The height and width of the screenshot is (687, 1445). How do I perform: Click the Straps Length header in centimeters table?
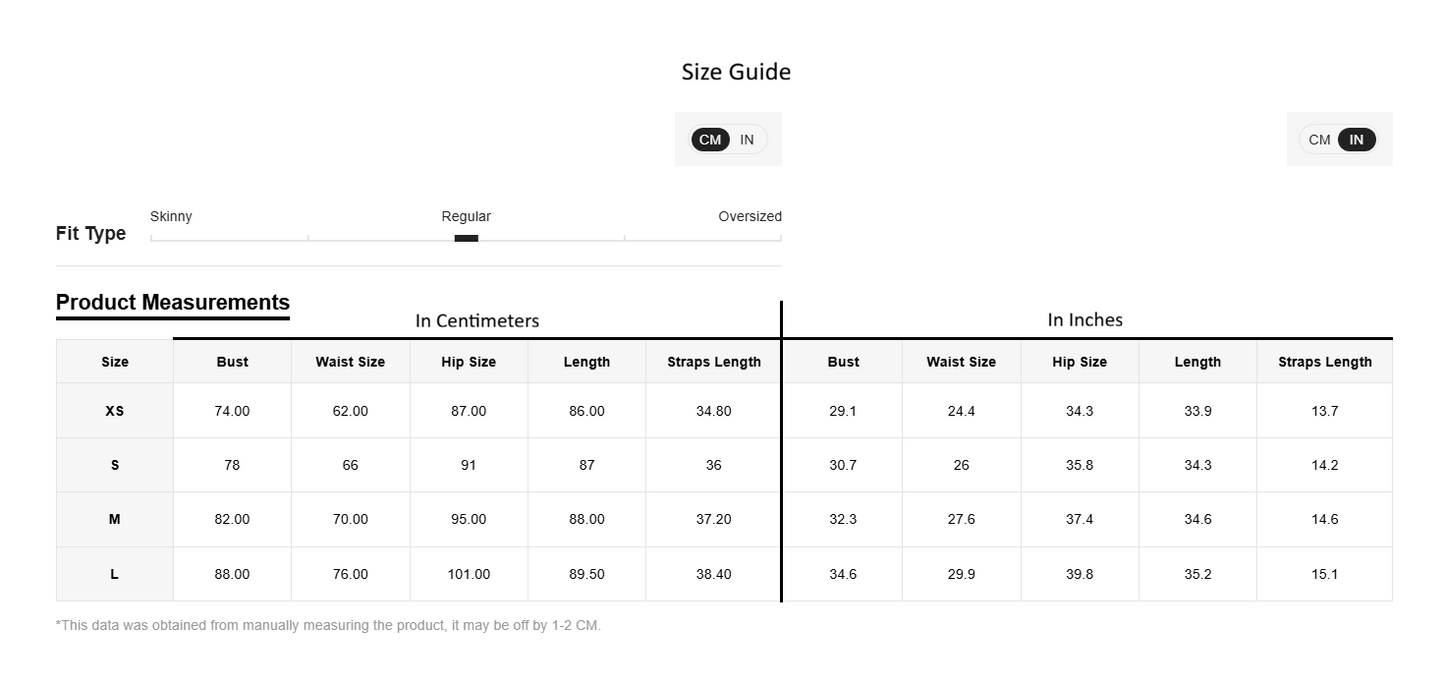714,362
